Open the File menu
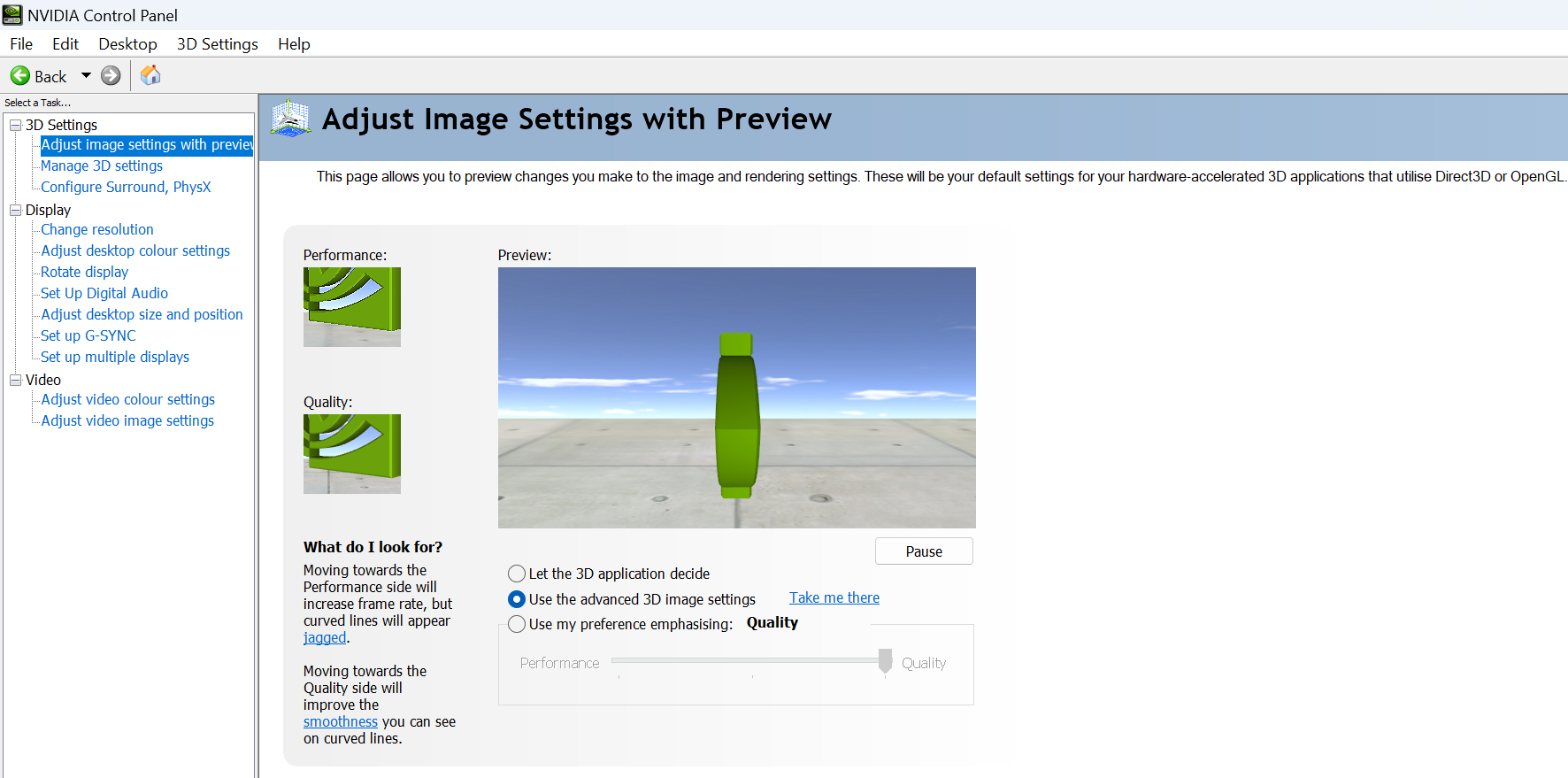1568x778 pixels. pyautogui.click(x=21, y=44)
